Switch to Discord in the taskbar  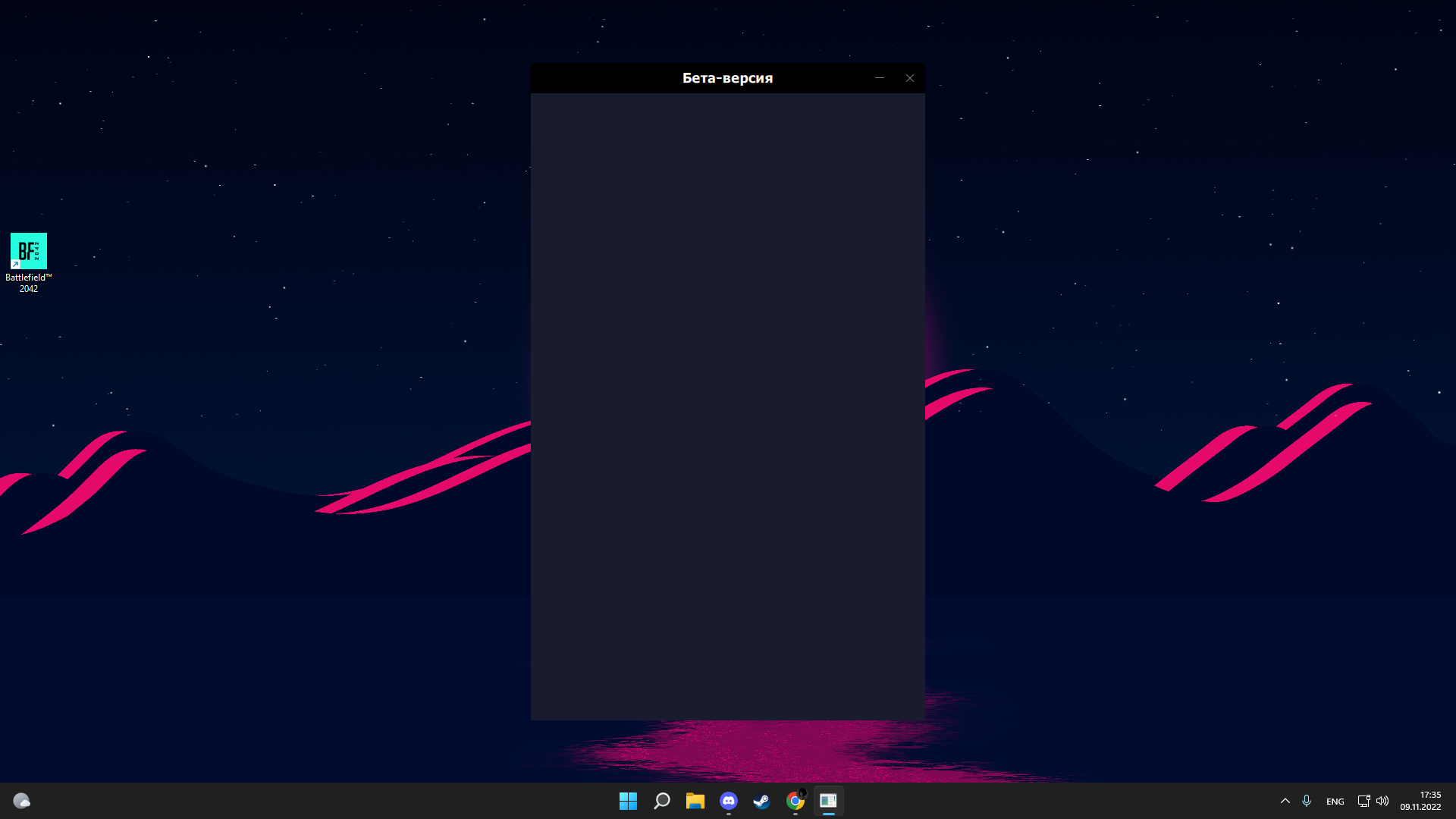[x=728, y=801]
